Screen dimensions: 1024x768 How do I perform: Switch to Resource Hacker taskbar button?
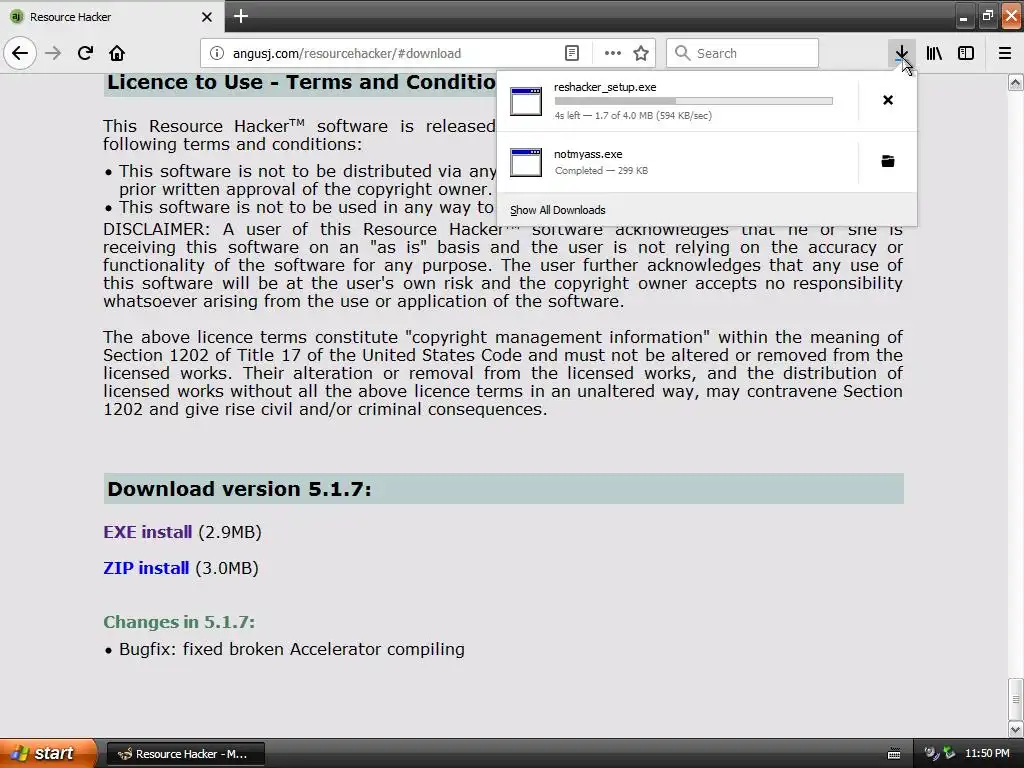click(185, 754)
